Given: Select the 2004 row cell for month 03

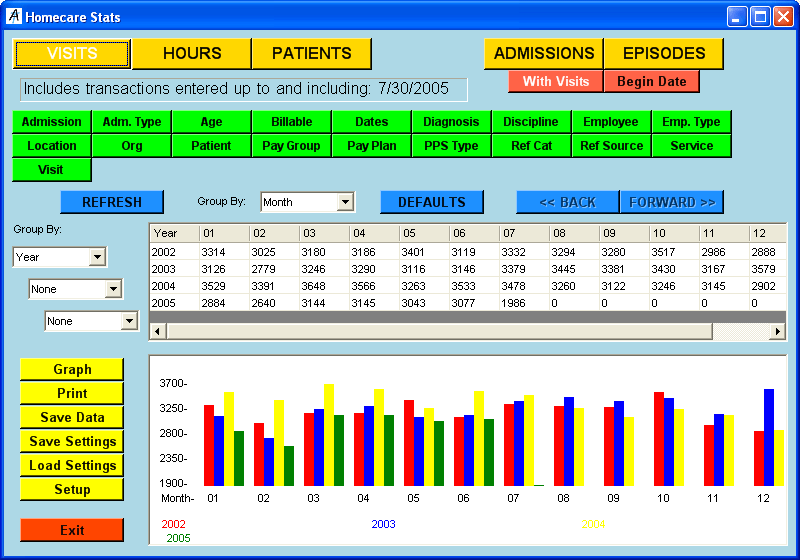Looking at the screenshot, I should (x=323, y=286).
